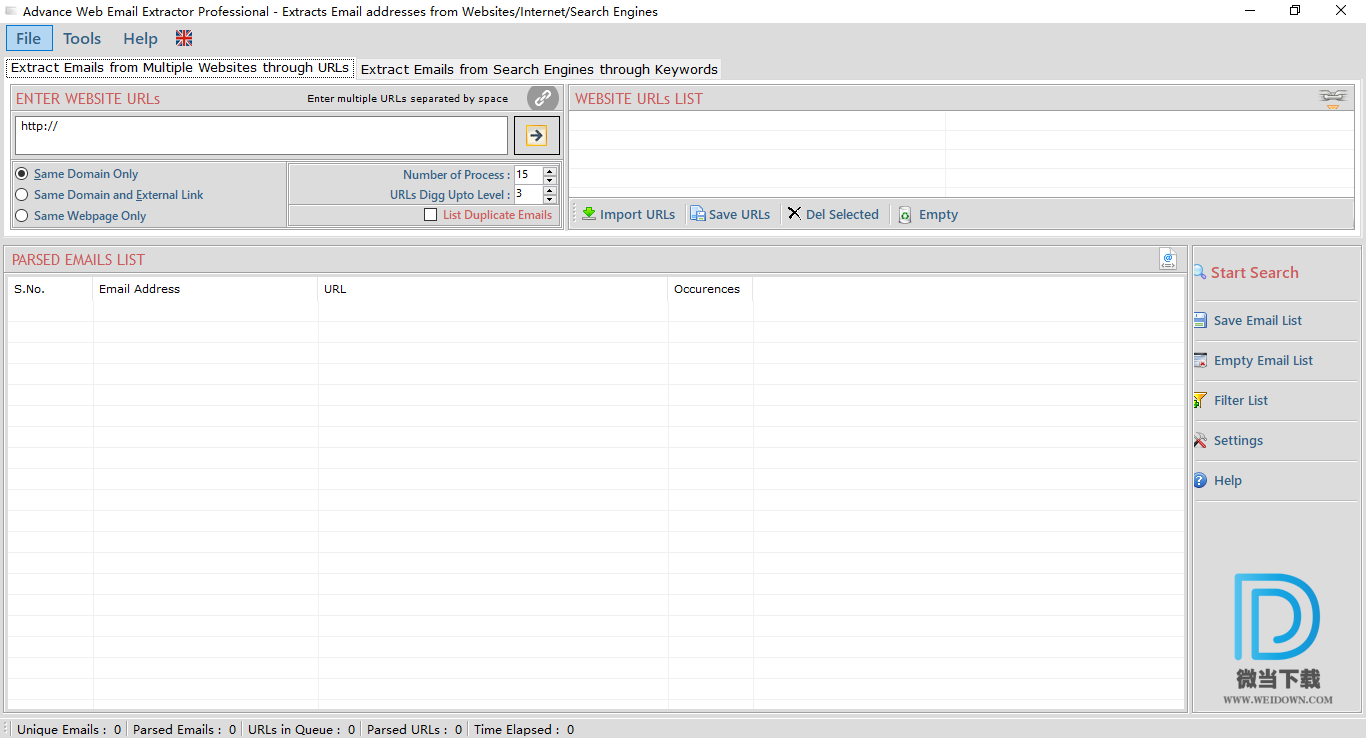The width and height of the screenshot is (1366, 738).
Task: Click the Settings tools icon
Action: click(x=1201, y=440)
